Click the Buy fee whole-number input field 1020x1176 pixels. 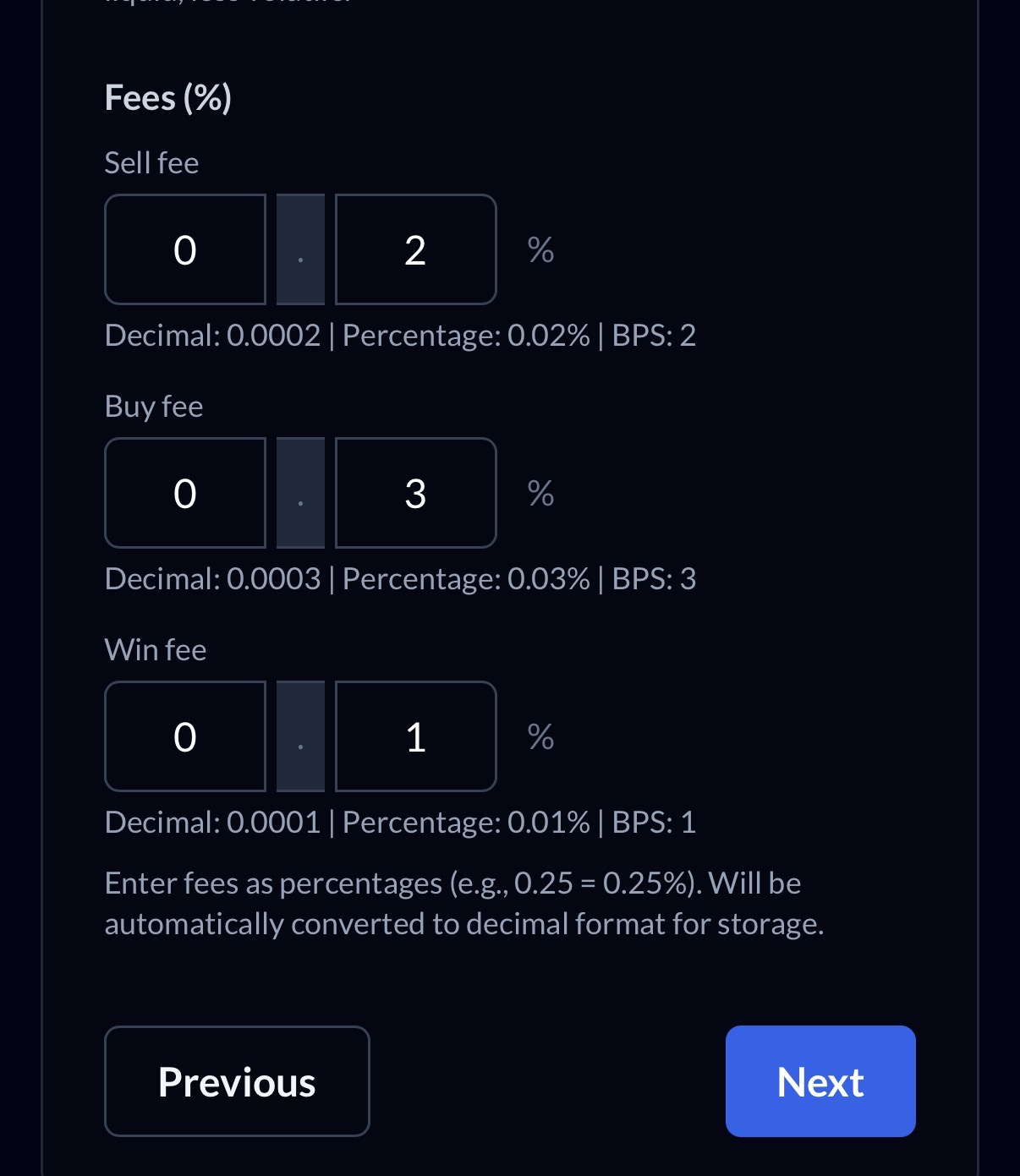click(185, 493)
